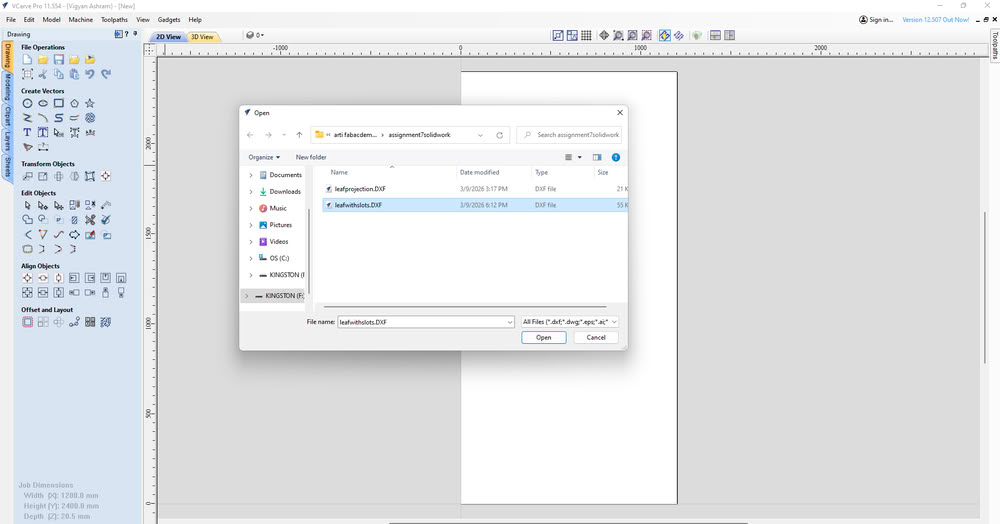
Task: Click the Weld vectors icon
Action: click(27, 220)
